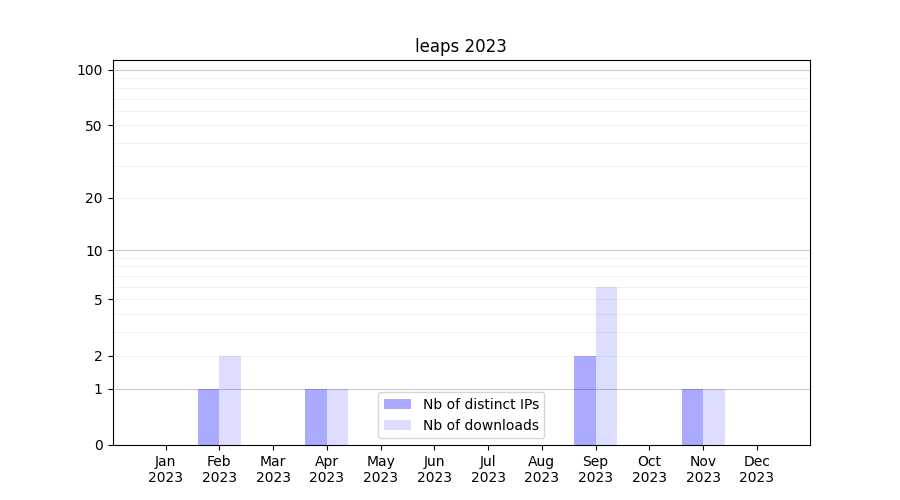Click the Feb 2023 downloads bar
The height and width of the screenshot is (500, 900).
(x=230, y=400)
